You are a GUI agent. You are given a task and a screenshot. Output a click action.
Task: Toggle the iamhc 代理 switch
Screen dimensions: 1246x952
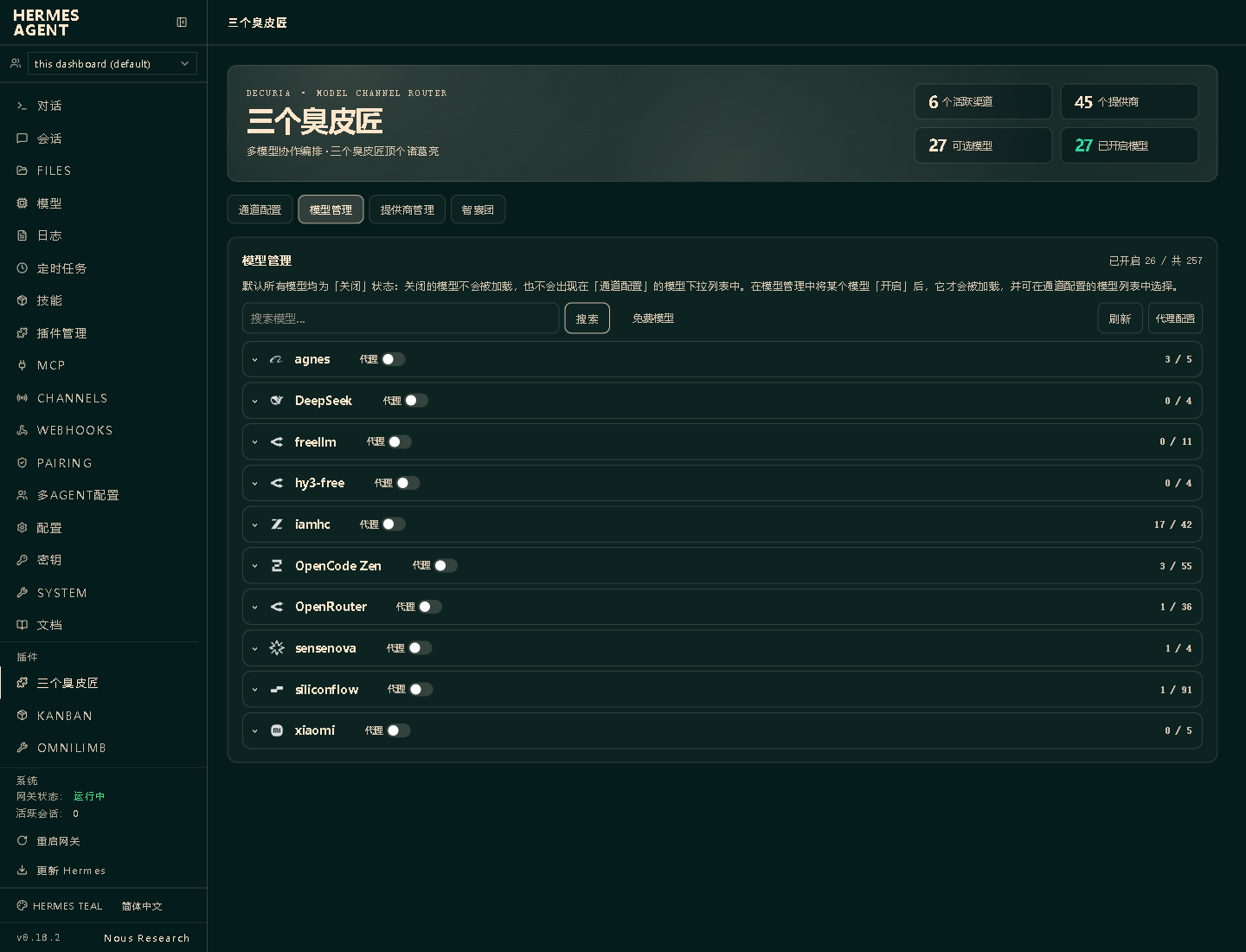(x=394, y=524)
